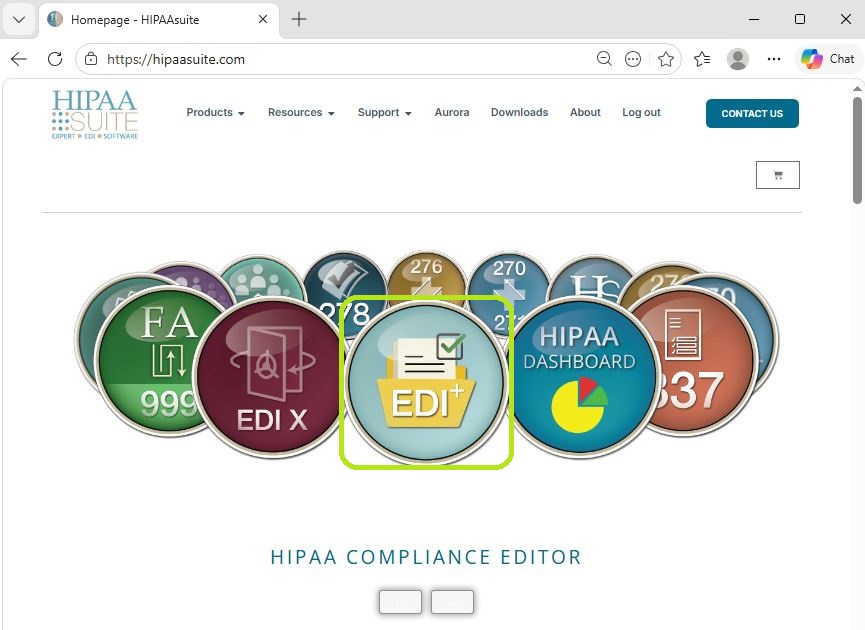Select the EDI X maroon badge
The width and height of the screenshot is (865, 630).
pyautogui.click(x=271, y=377)
